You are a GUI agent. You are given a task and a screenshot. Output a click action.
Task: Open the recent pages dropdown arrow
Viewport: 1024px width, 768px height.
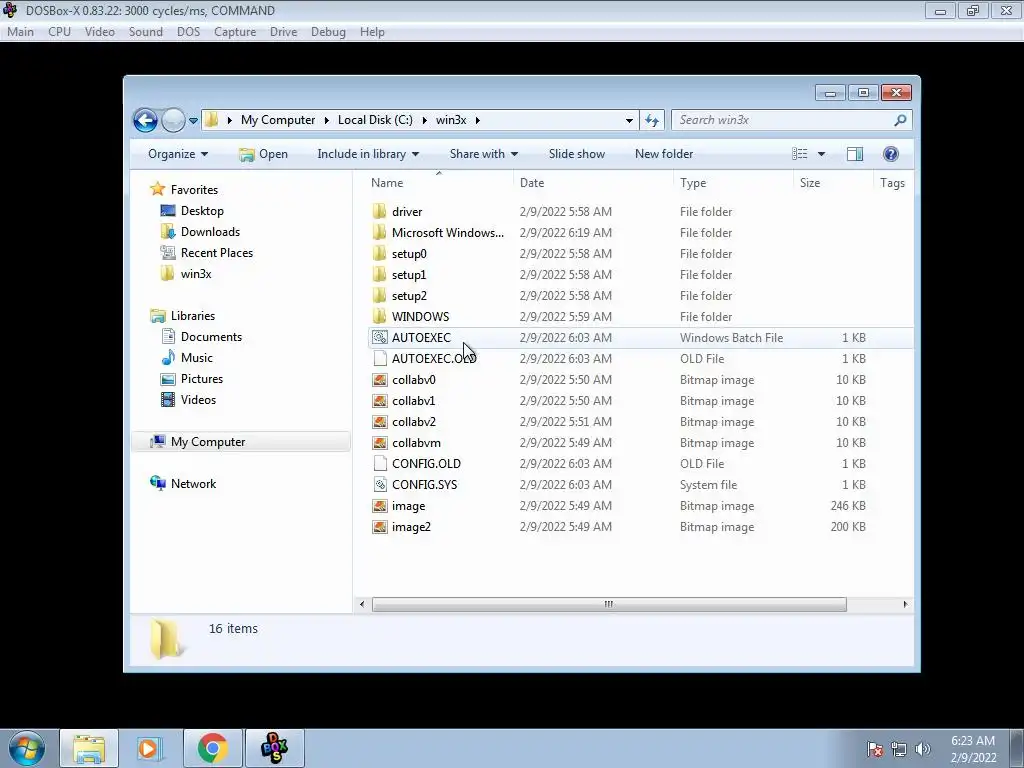pos(193,120)
